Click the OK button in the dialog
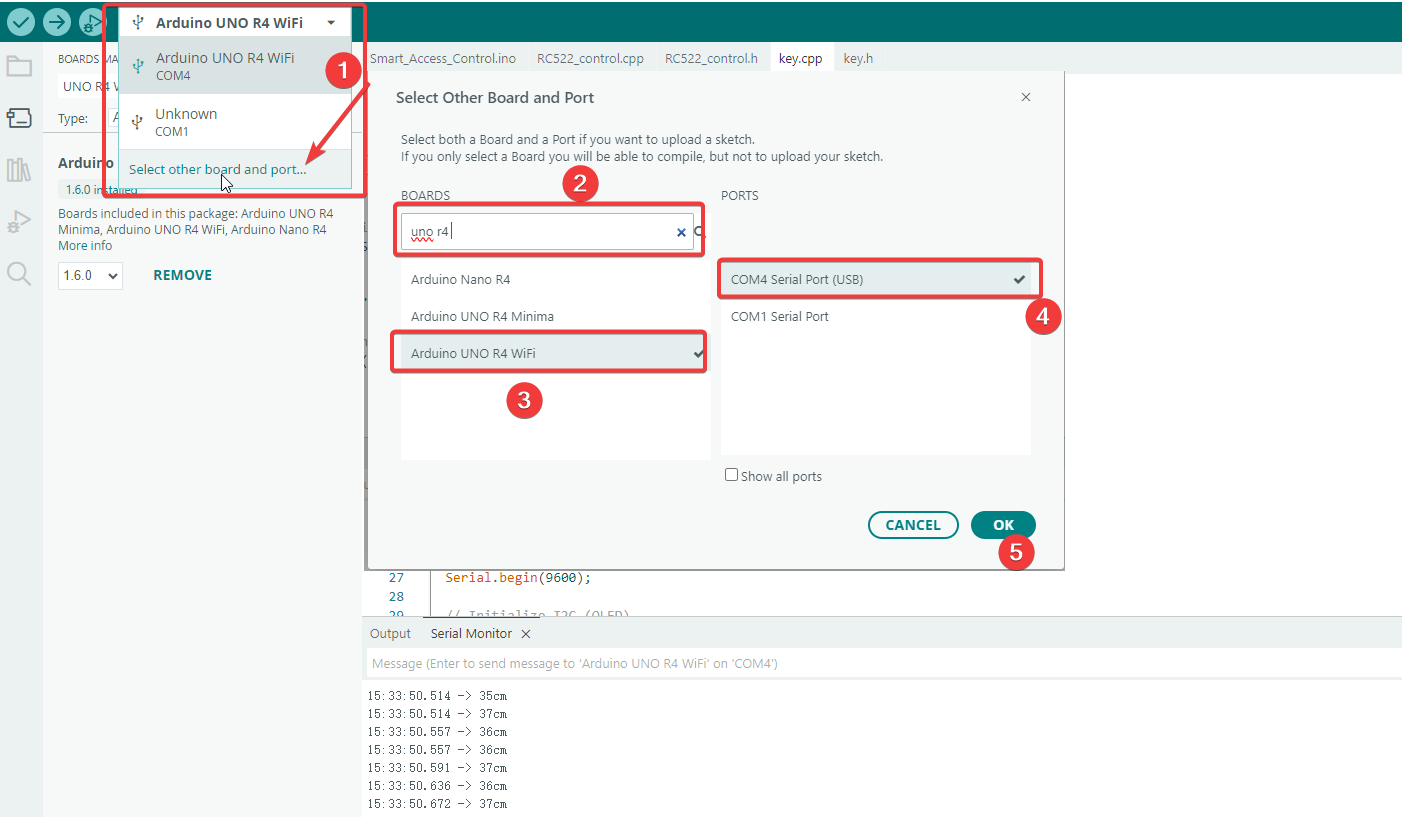Viewport: 1402px width, 817px height. [1003, 525]
